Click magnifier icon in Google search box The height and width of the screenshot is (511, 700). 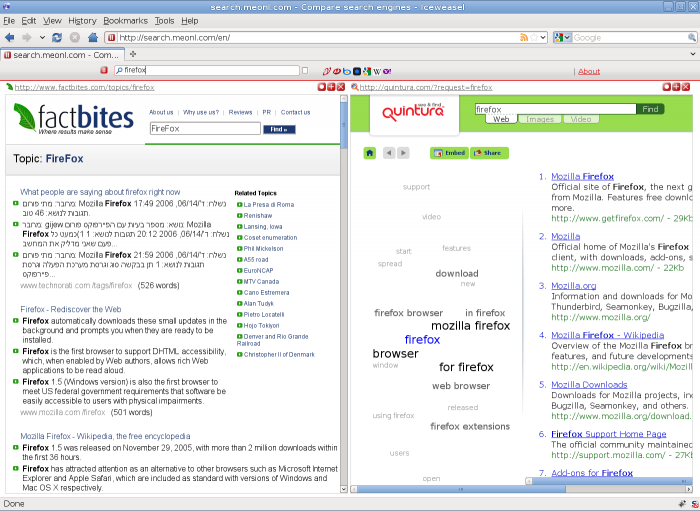pos(692,37)
